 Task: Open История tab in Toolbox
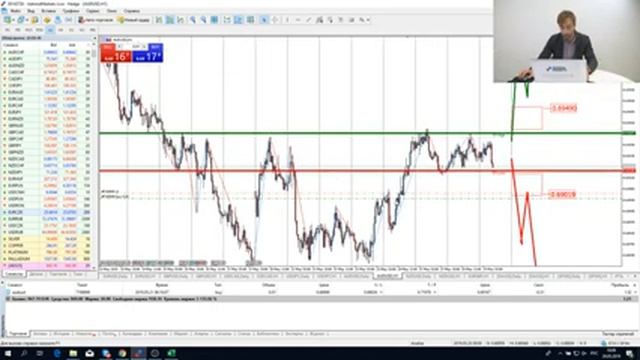click(x=61, y=334)
